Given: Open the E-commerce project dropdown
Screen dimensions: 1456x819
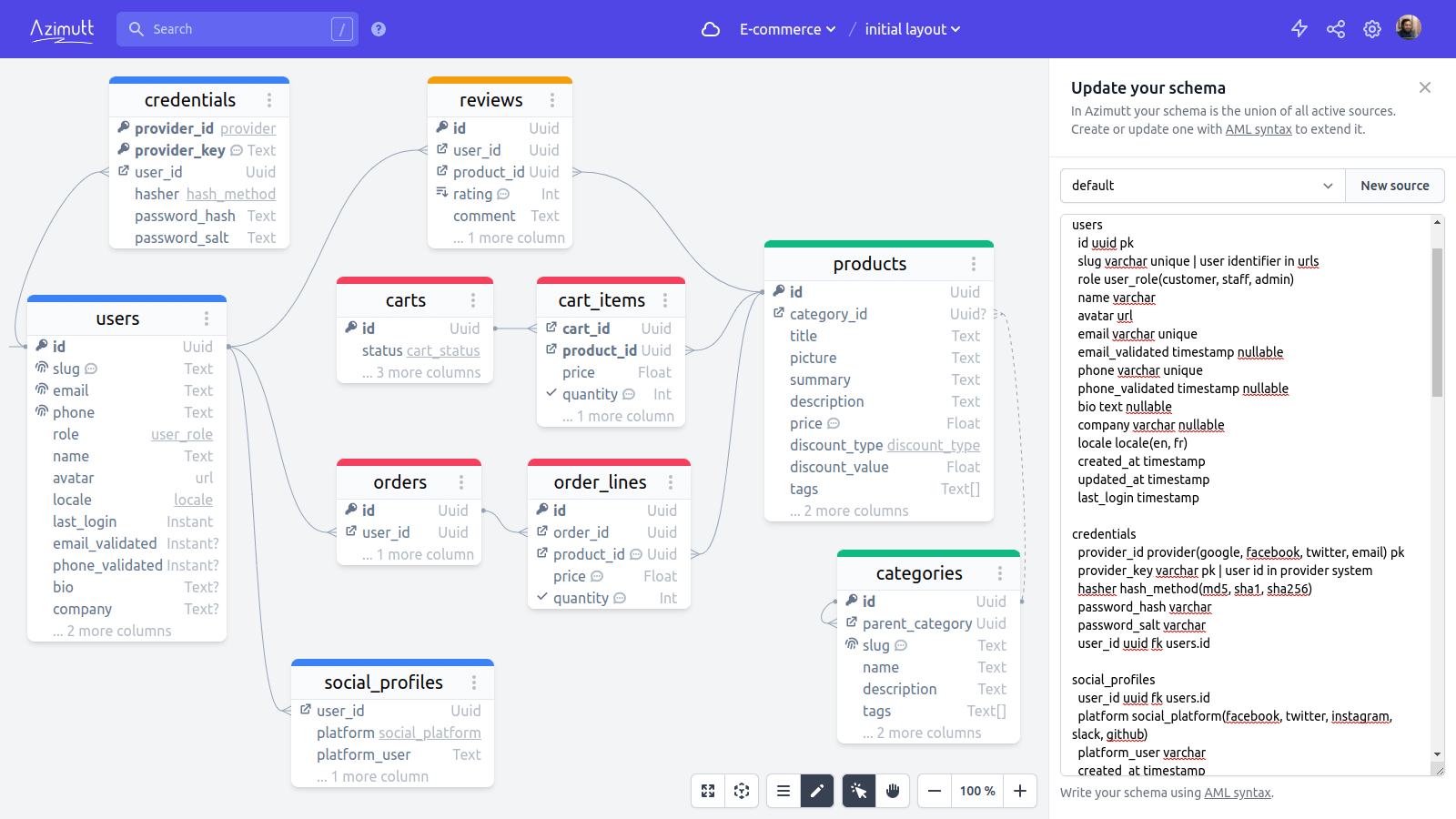Looking at the screenshot, I should tap(786, 28).
